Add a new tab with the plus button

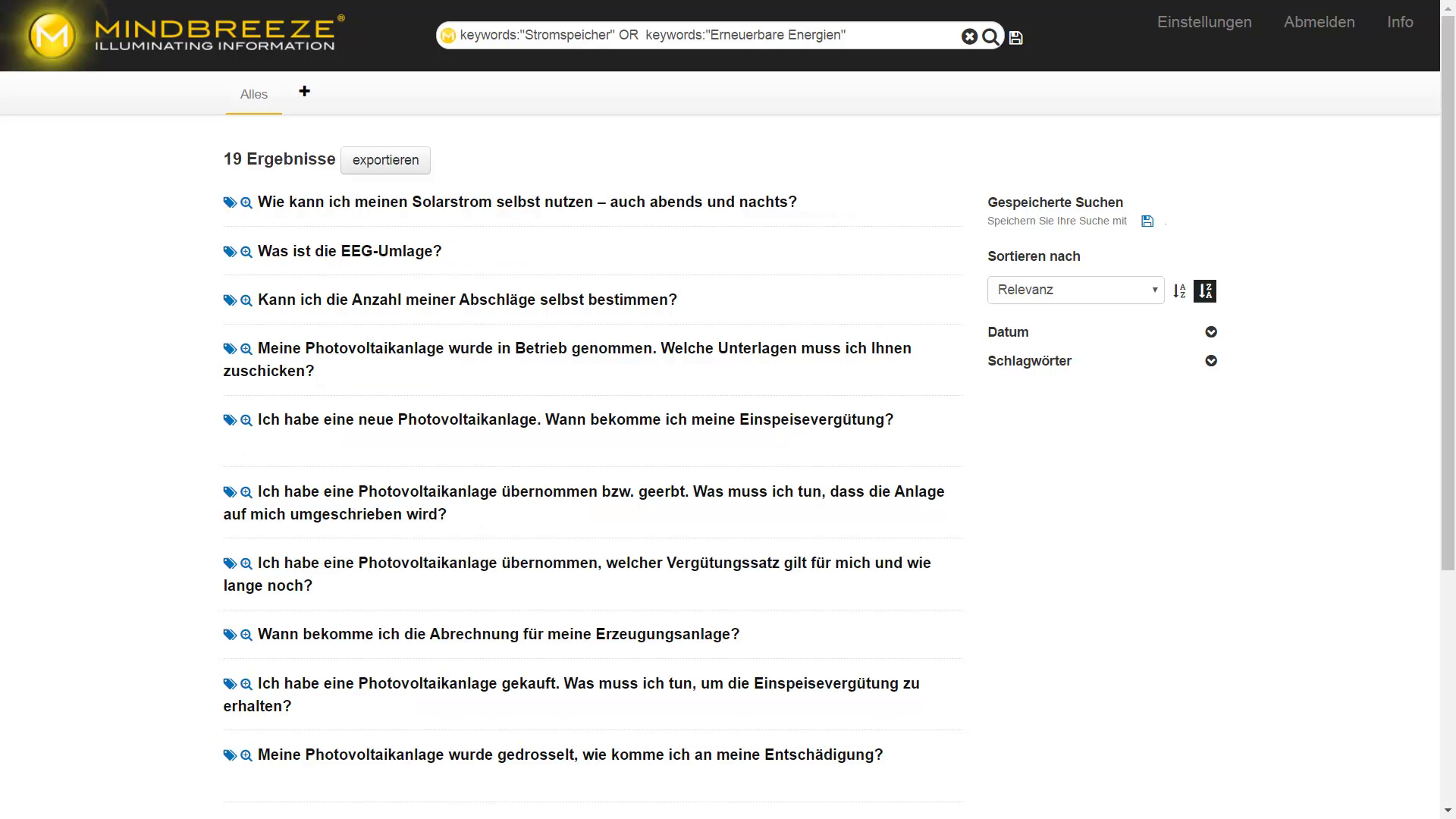pos(304,92)
